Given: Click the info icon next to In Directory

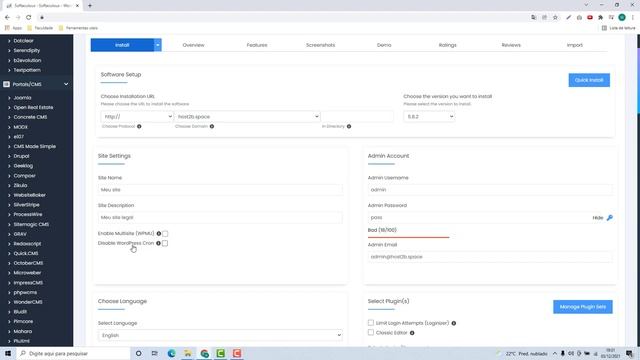Looking at the screenshot, I should point(349,127).
